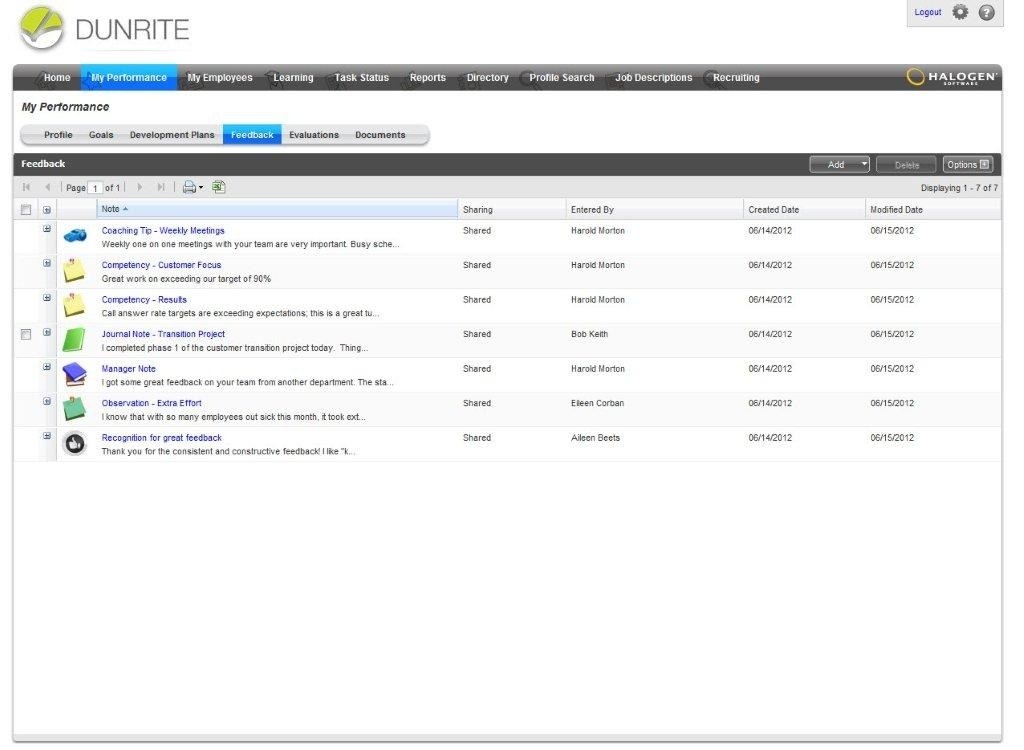Click the Logout link

pos(927,12)
